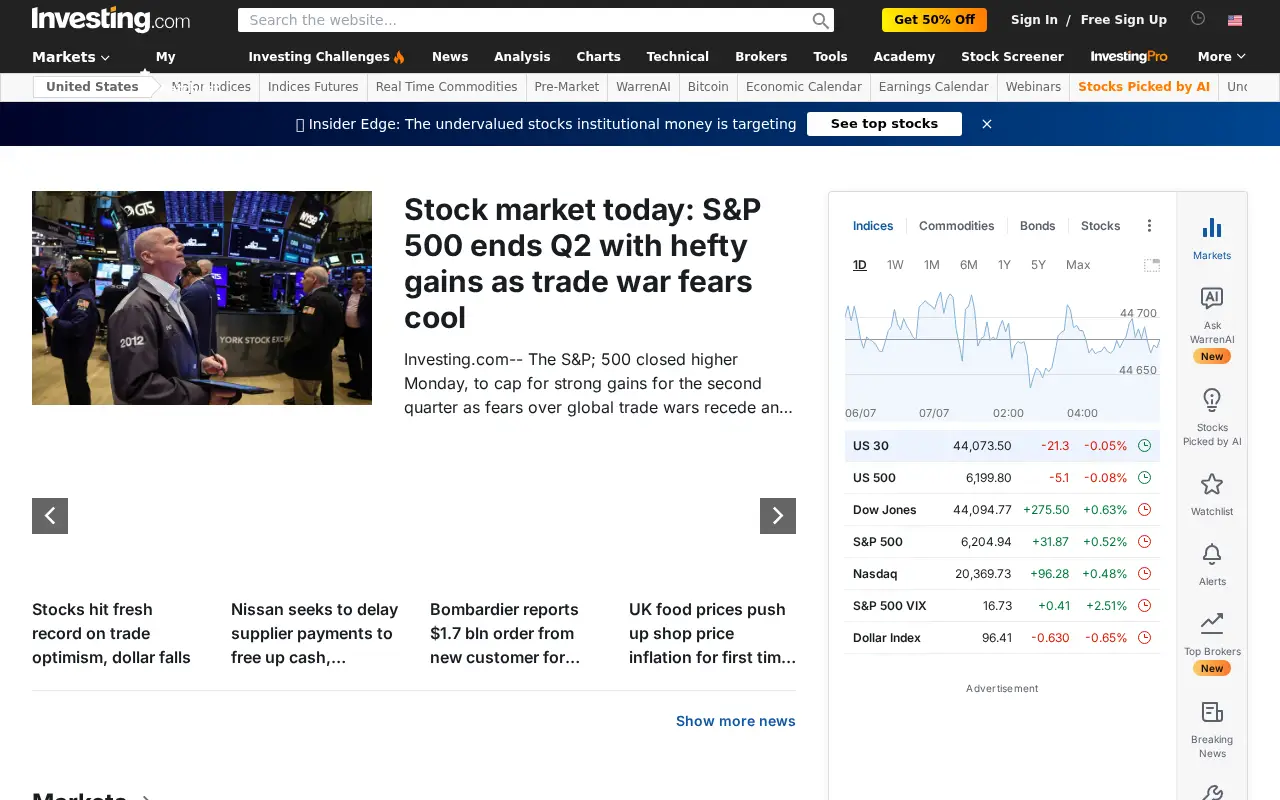1280x800 pixels.
Task: Click the clock icon on Dow Jones row
Action: pos(1145,510)
